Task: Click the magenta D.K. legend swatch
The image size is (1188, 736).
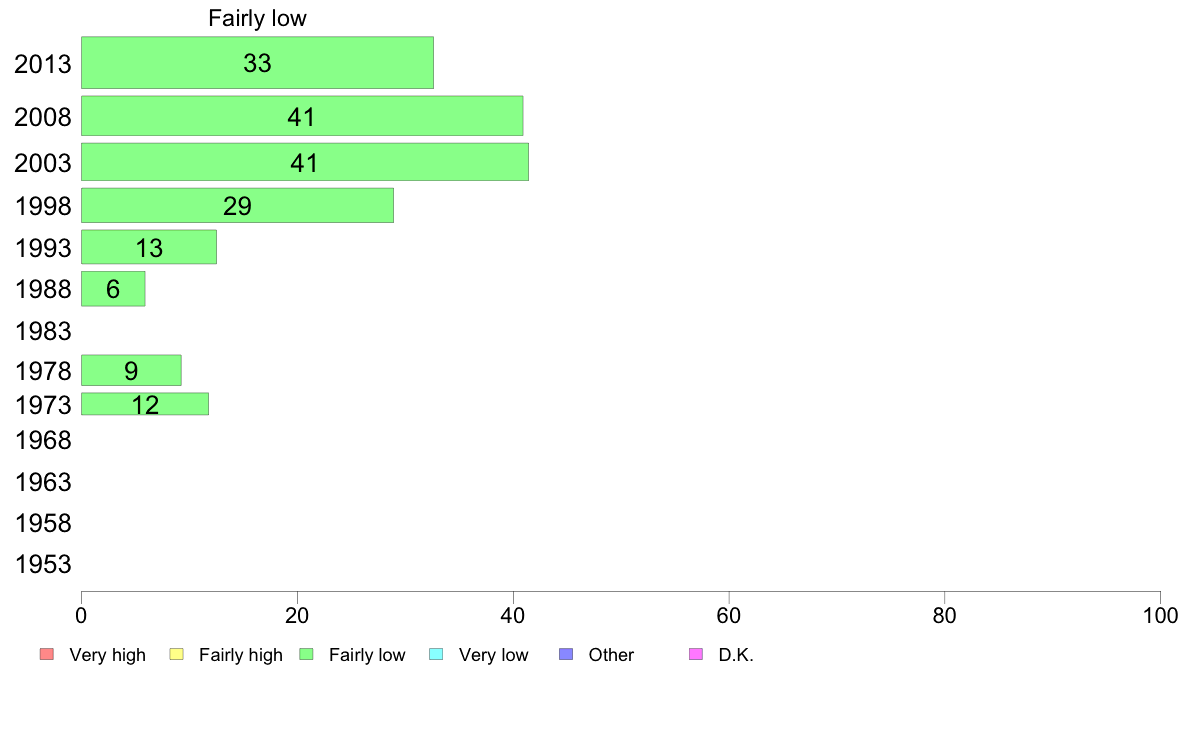Action: pyautogui.click(x=696, y=654)
